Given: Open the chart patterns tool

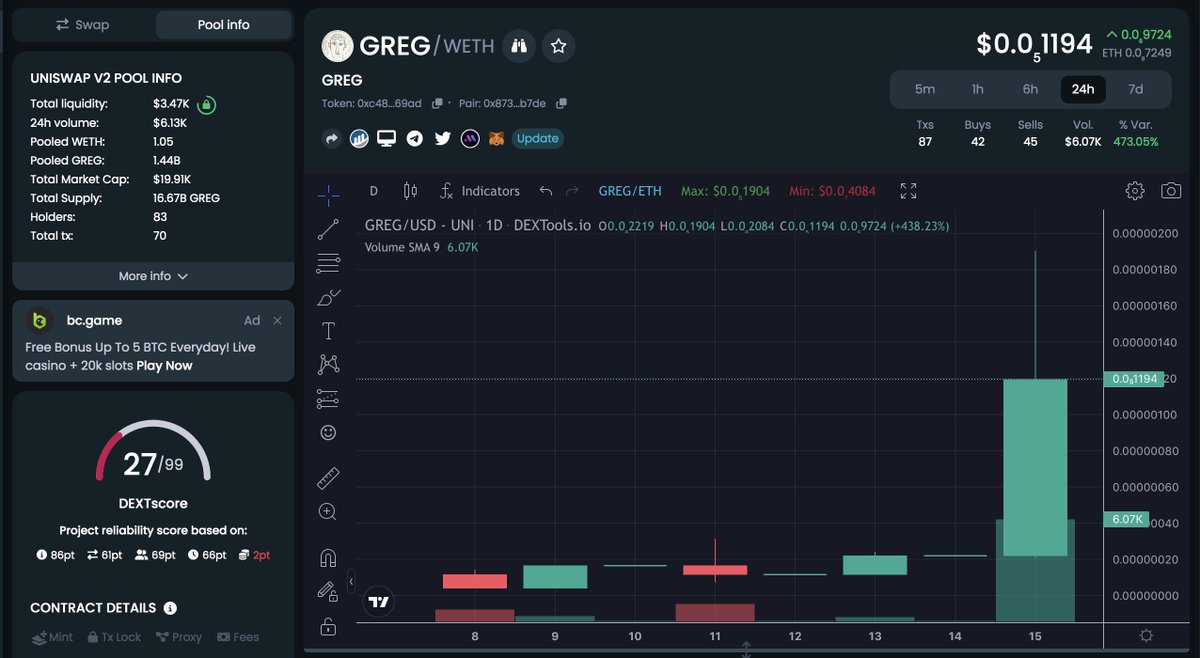Looking at the screenshot, I should (328, 364).
